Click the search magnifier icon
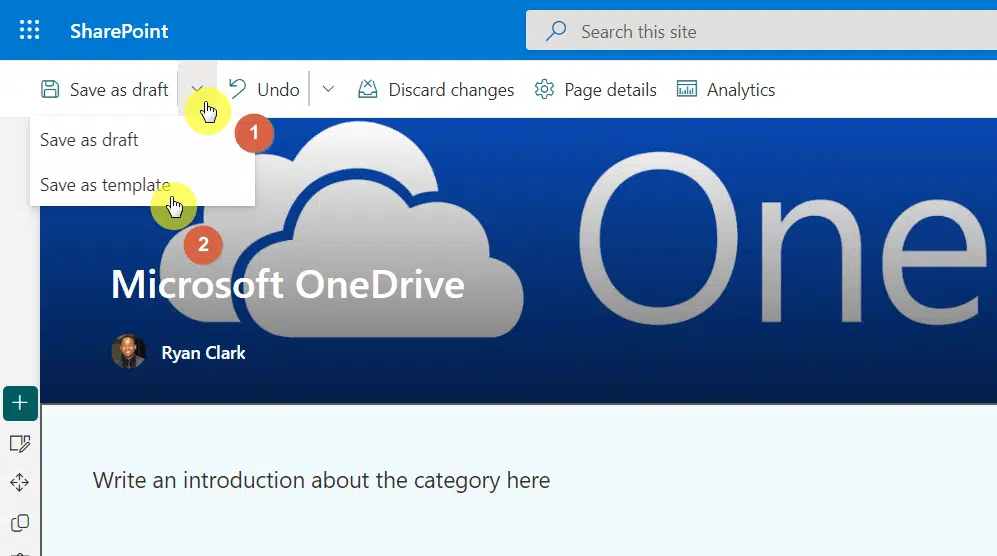The width and height of the screenshot is (997, 556). click(556, 31)
